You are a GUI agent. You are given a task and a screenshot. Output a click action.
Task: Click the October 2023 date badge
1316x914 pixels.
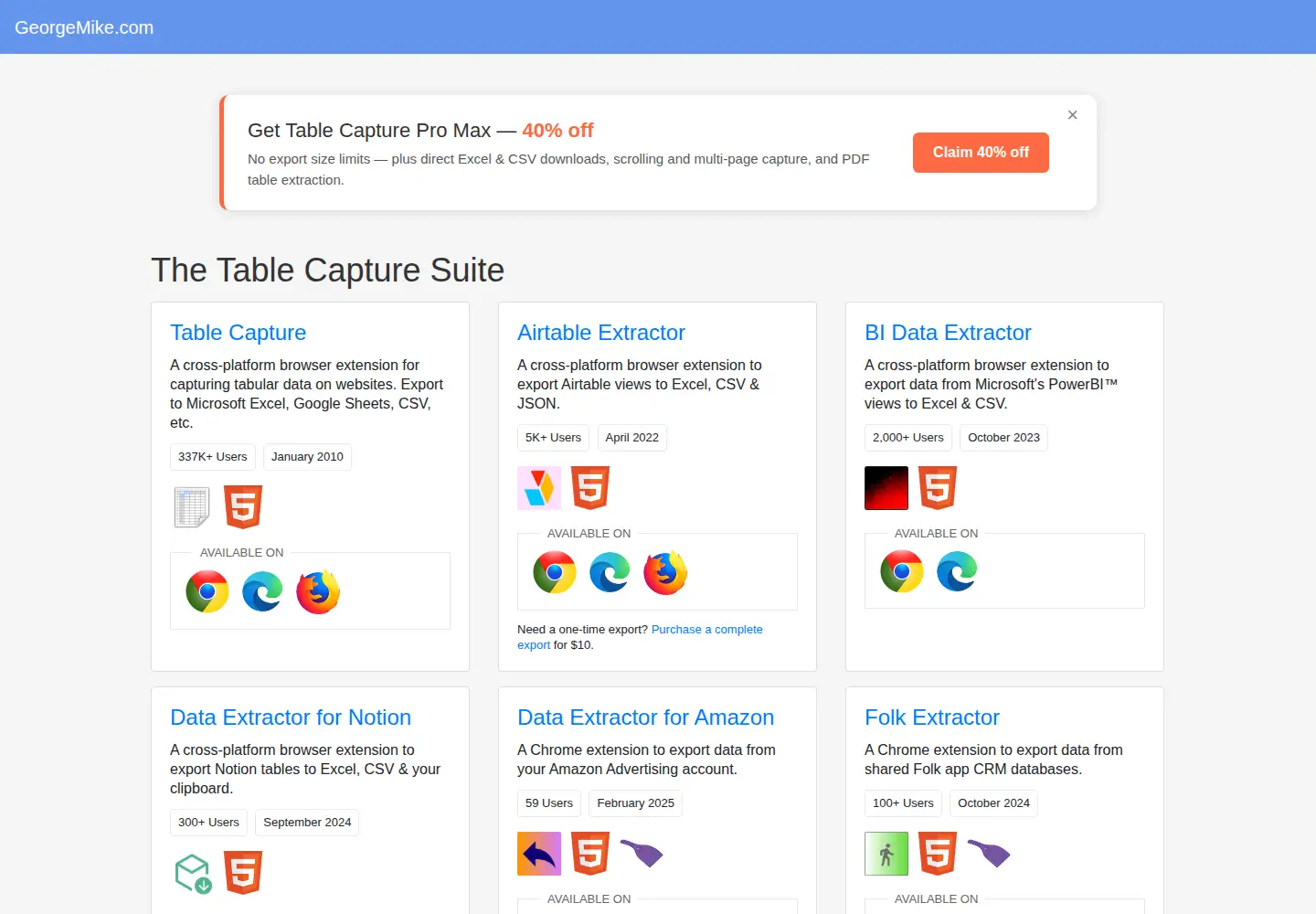point(1003,438)
